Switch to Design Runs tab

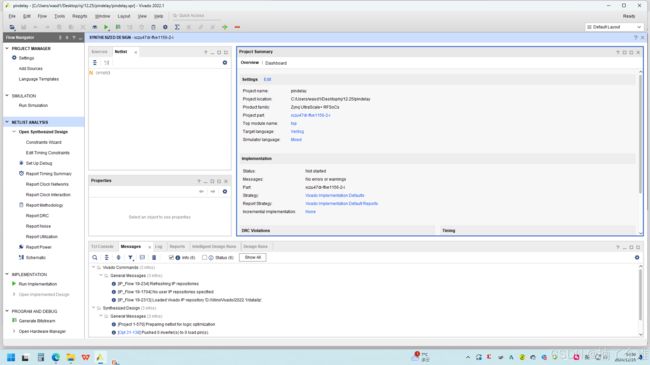(x=255, y=246)
